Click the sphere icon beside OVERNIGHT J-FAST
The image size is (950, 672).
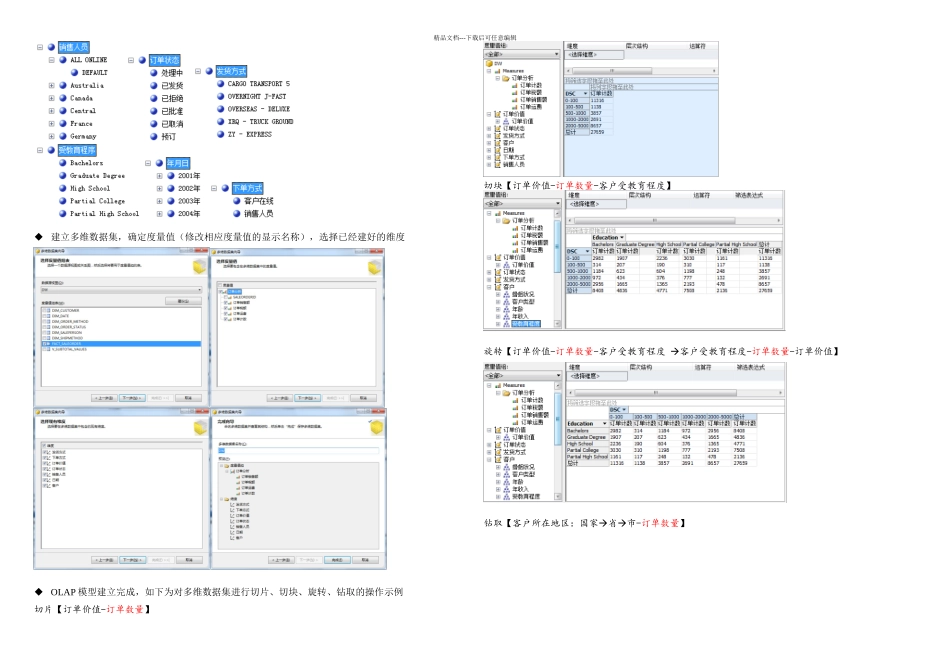[219, 97]
